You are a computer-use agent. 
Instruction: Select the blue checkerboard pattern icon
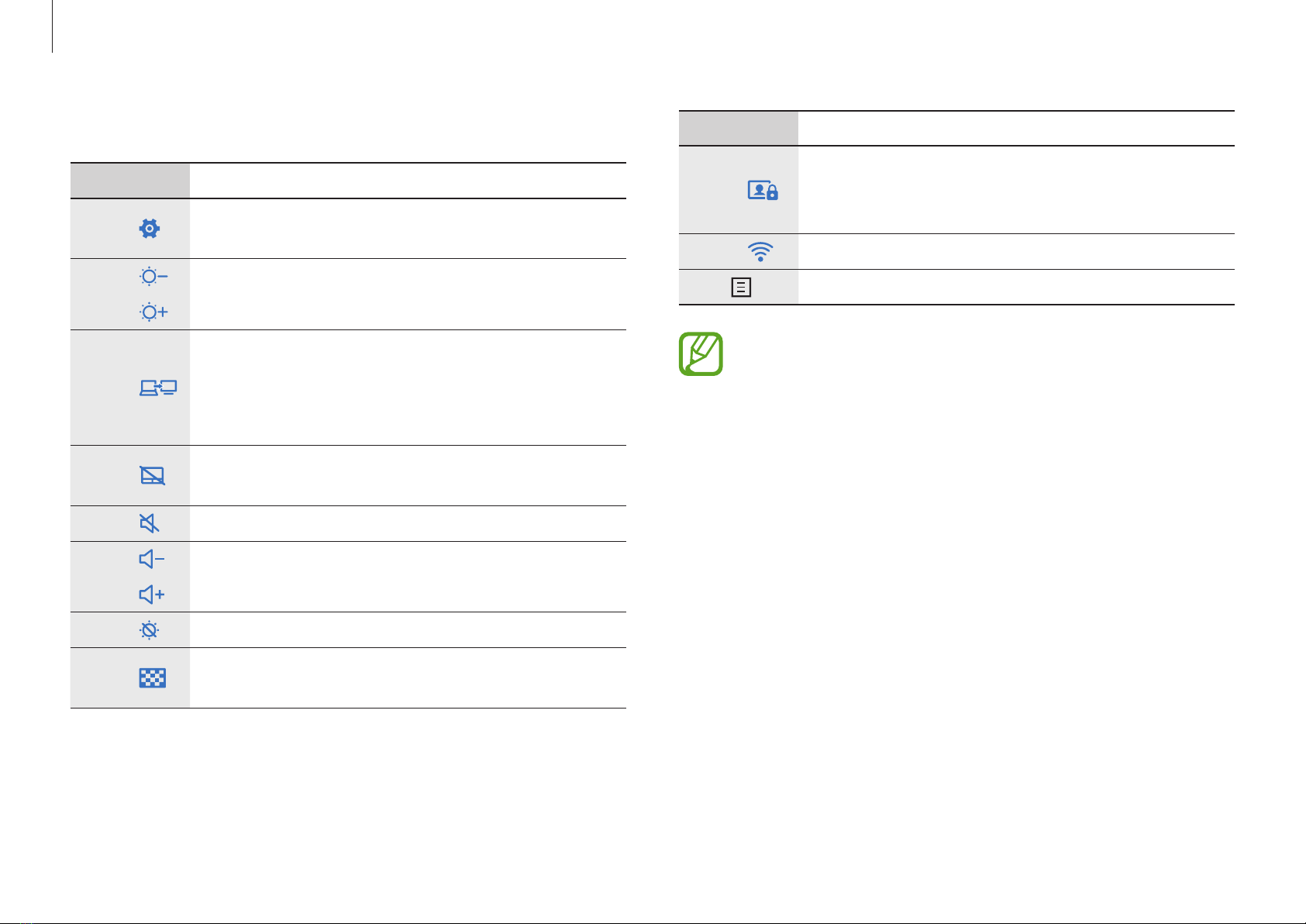[x=153, y=678]
